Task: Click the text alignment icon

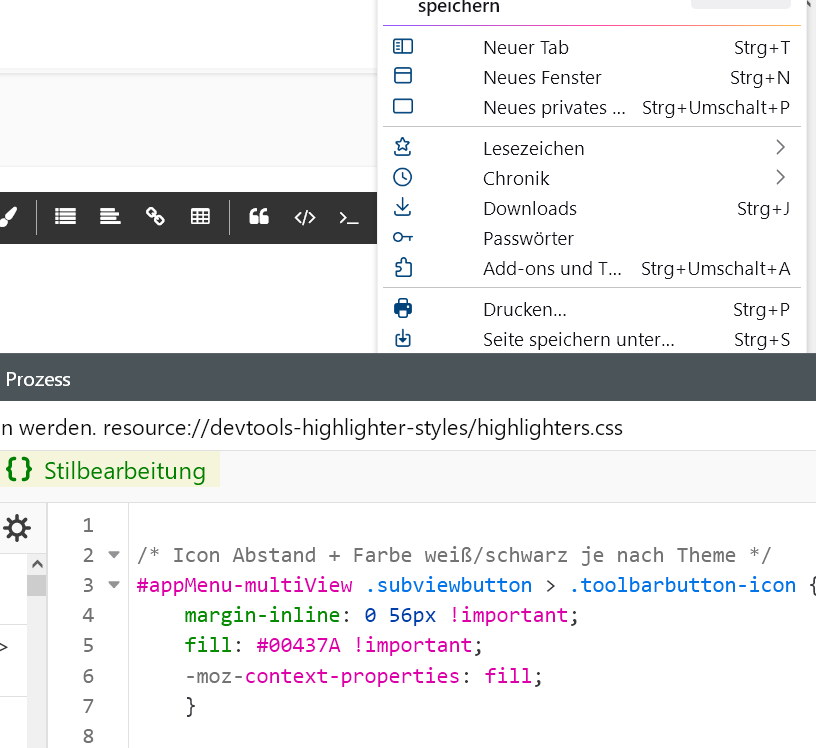Action: click(110, 216)
